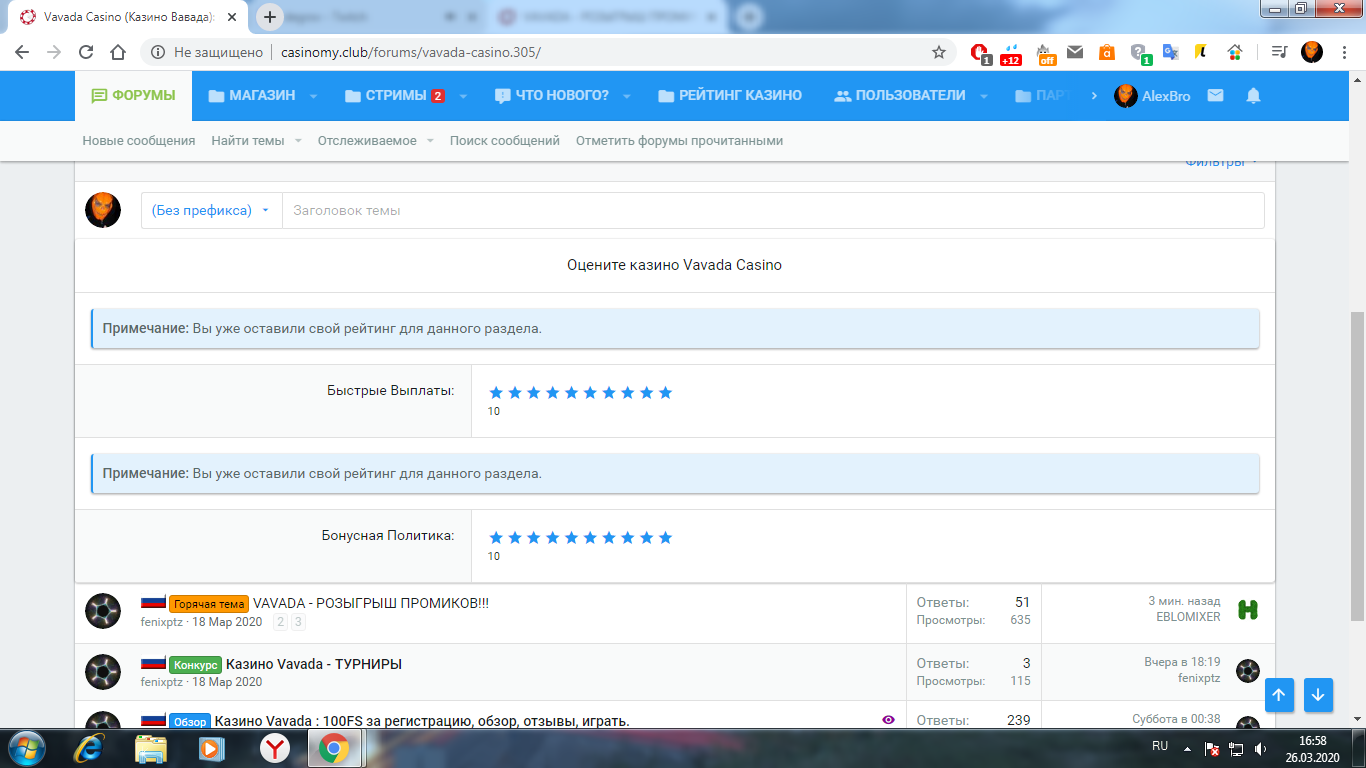Screen dimensions: 1366x768
Task: Click the Горячая тема prefix label
Action: [208, 604]
